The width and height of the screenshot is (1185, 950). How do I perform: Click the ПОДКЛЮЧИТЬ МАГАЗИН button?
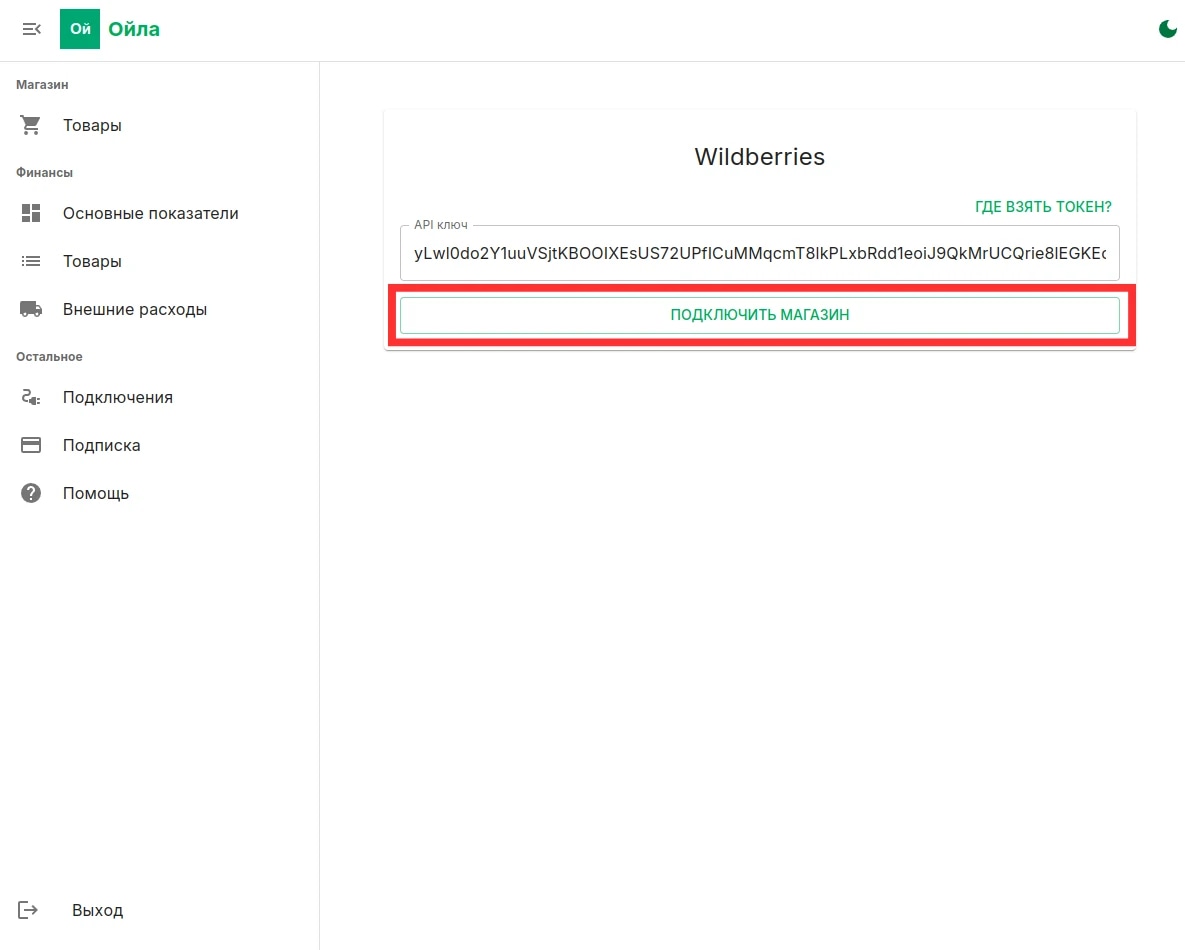(x=760, y=315)
